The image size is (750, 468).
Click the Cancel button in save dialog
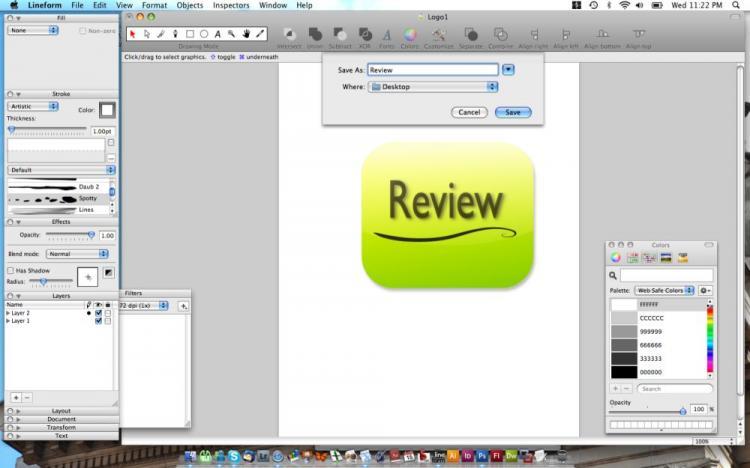469,112
